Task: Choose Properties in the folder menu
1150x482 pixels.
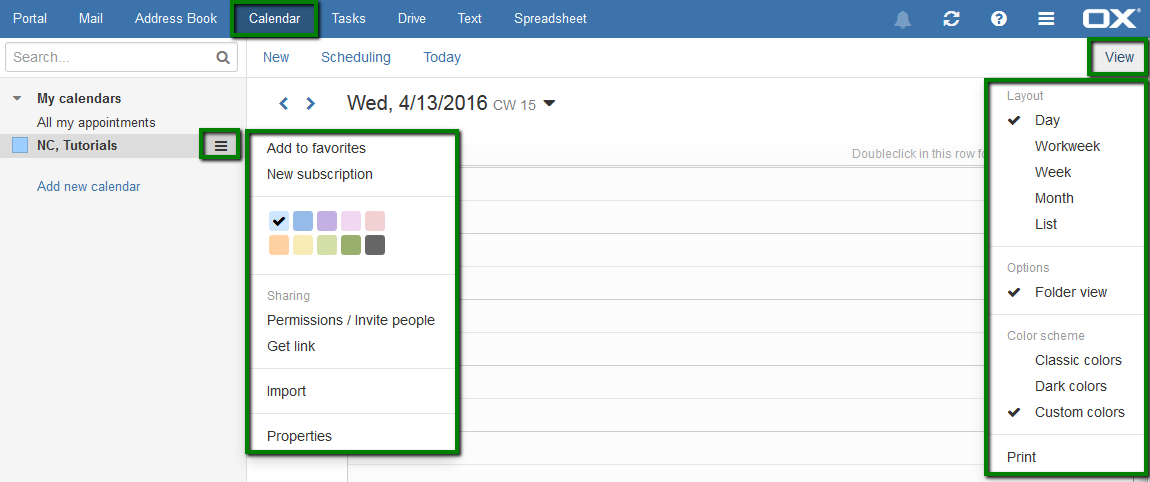Action: coord(299,437)
